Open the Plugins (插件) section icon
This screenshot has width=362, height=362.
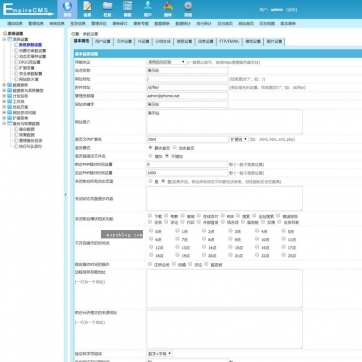(168, 9)
